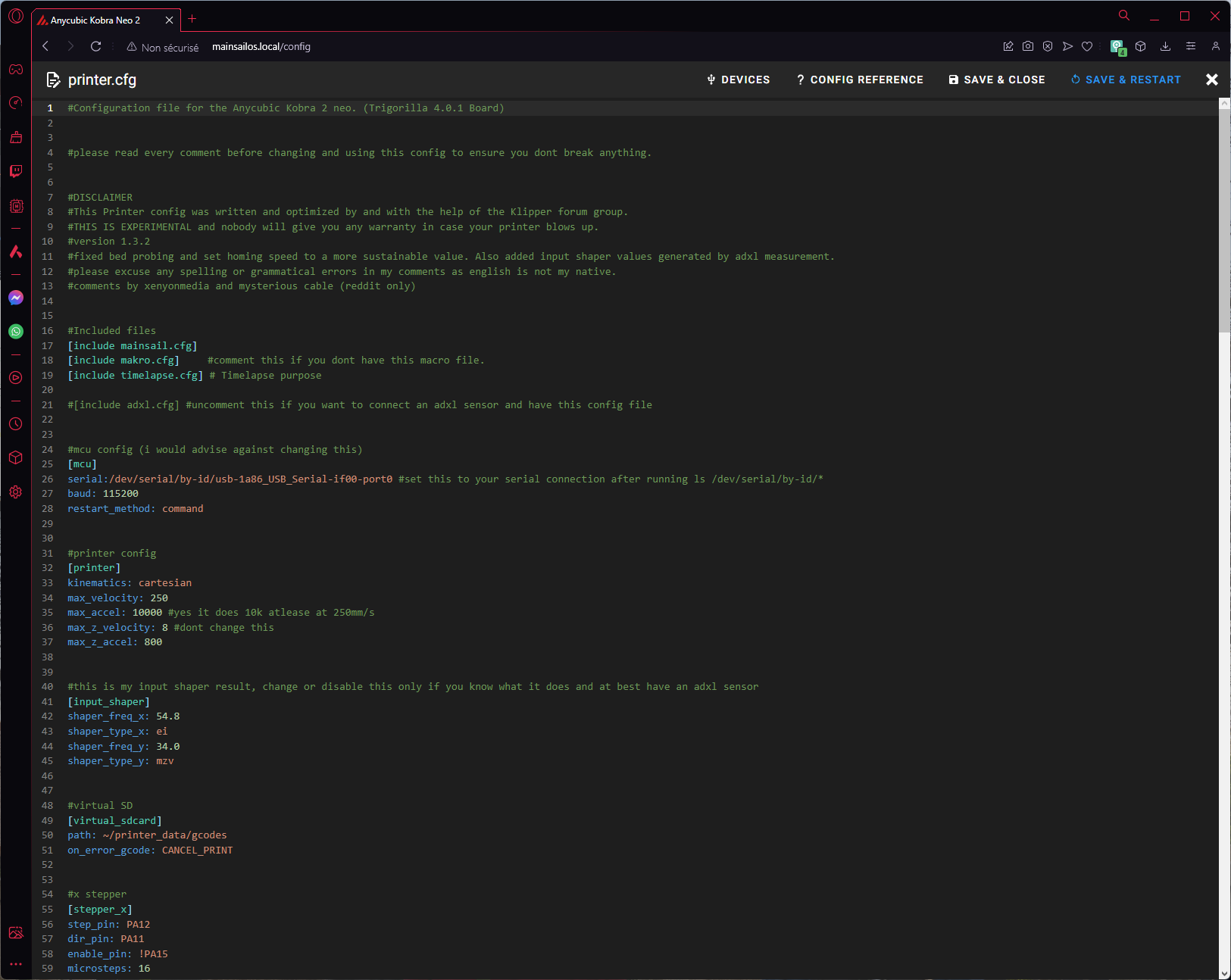
Task: Close the printer.cfg editor with X
Action: tap(1212, 80)
